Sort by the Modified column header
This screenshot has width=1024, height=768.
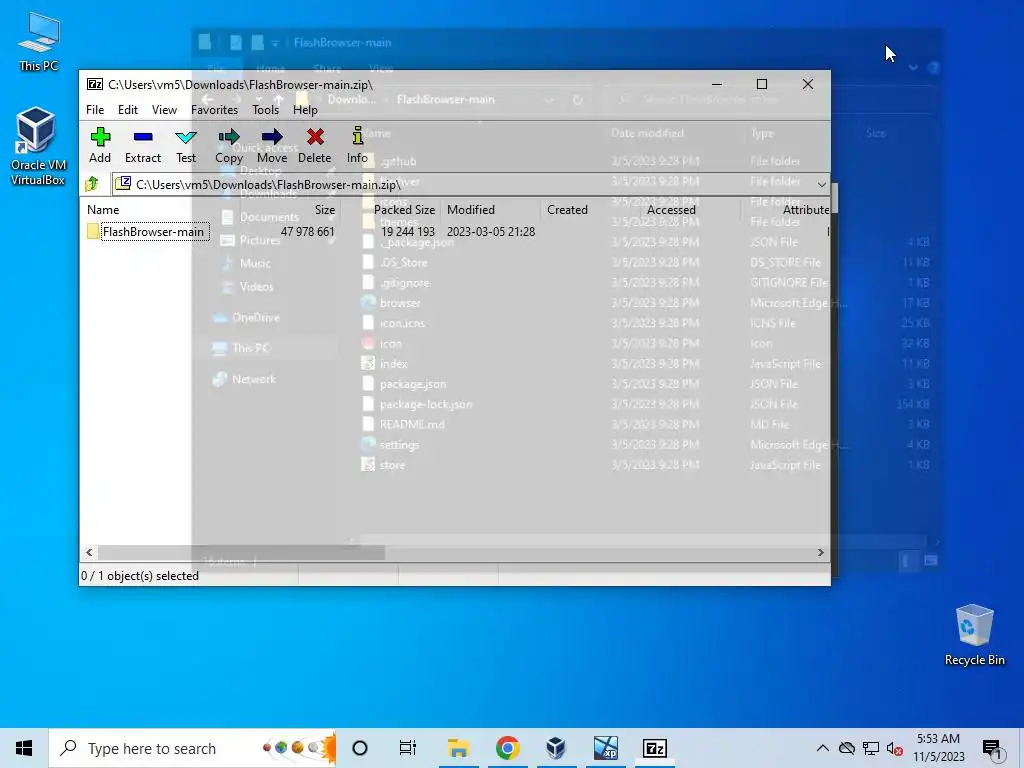tap(470, 210)
